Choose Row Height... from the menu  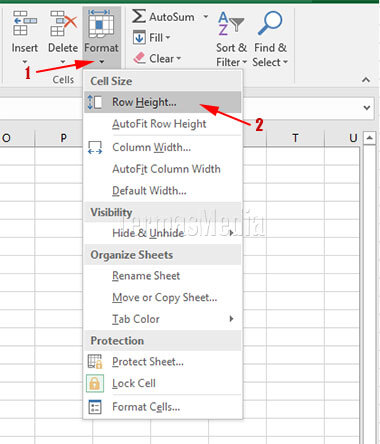pyautogui.click(x=163, y=102)
